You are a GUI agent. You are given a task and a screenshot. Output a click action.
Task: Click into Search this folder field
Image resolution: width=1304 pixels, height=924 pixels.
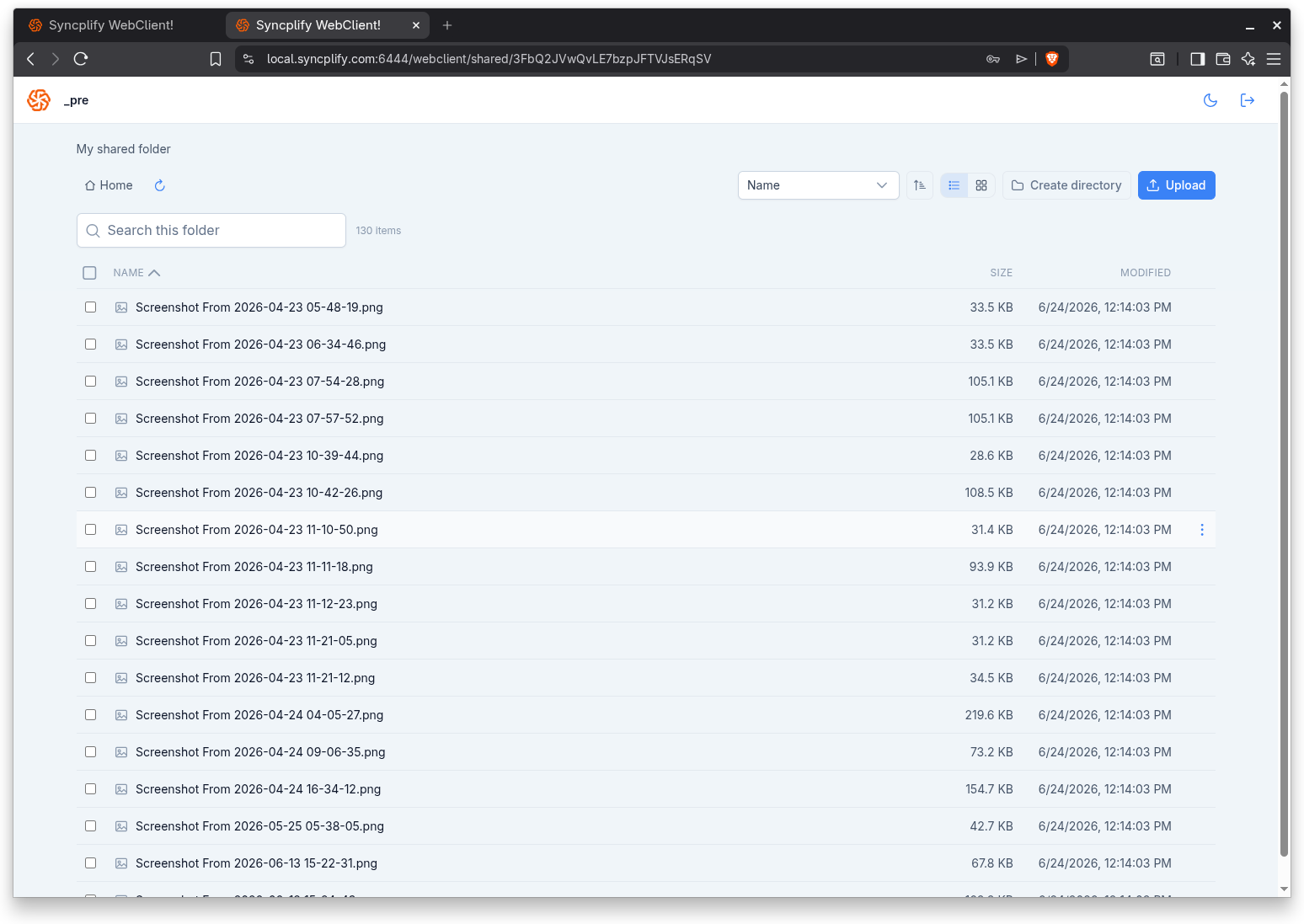pyautogui.click(x=211, y=231)
